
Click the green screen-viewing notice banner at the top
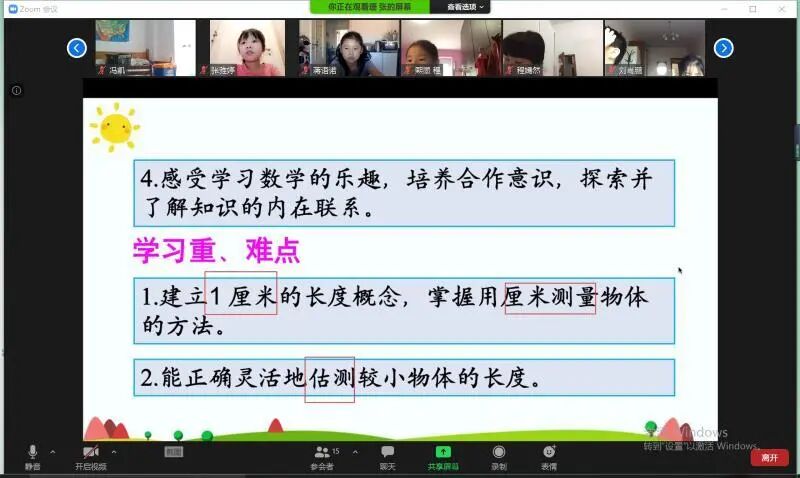coord(370,7)
